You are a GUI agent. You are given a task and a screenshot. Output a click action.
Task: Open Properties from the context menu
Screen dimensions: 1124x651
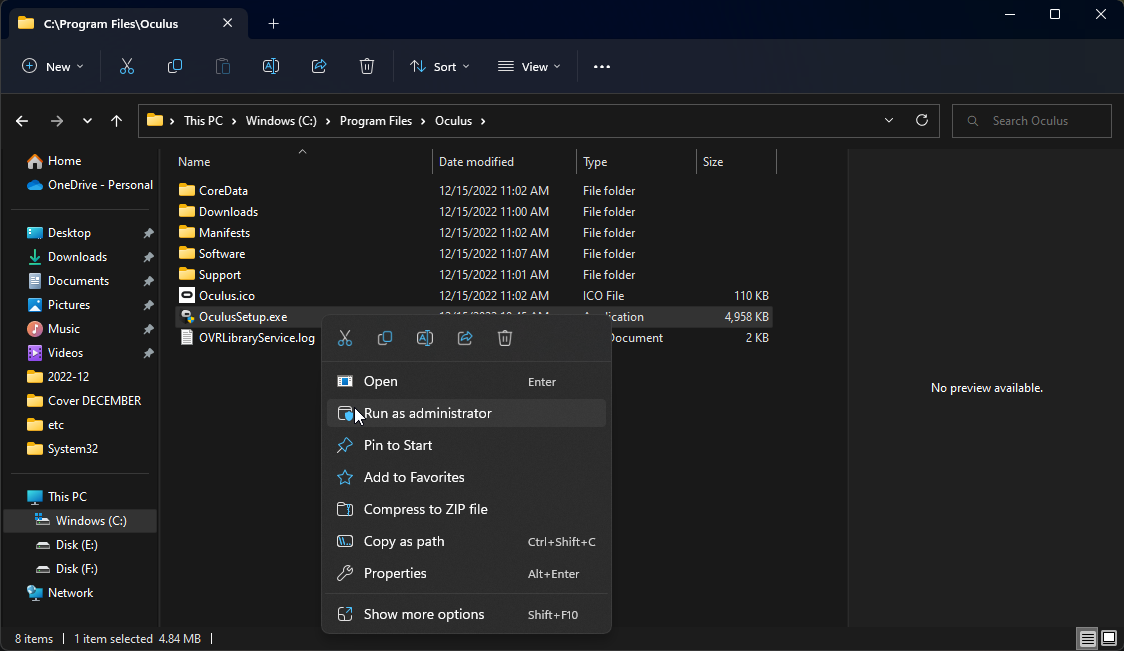point(467,574)
